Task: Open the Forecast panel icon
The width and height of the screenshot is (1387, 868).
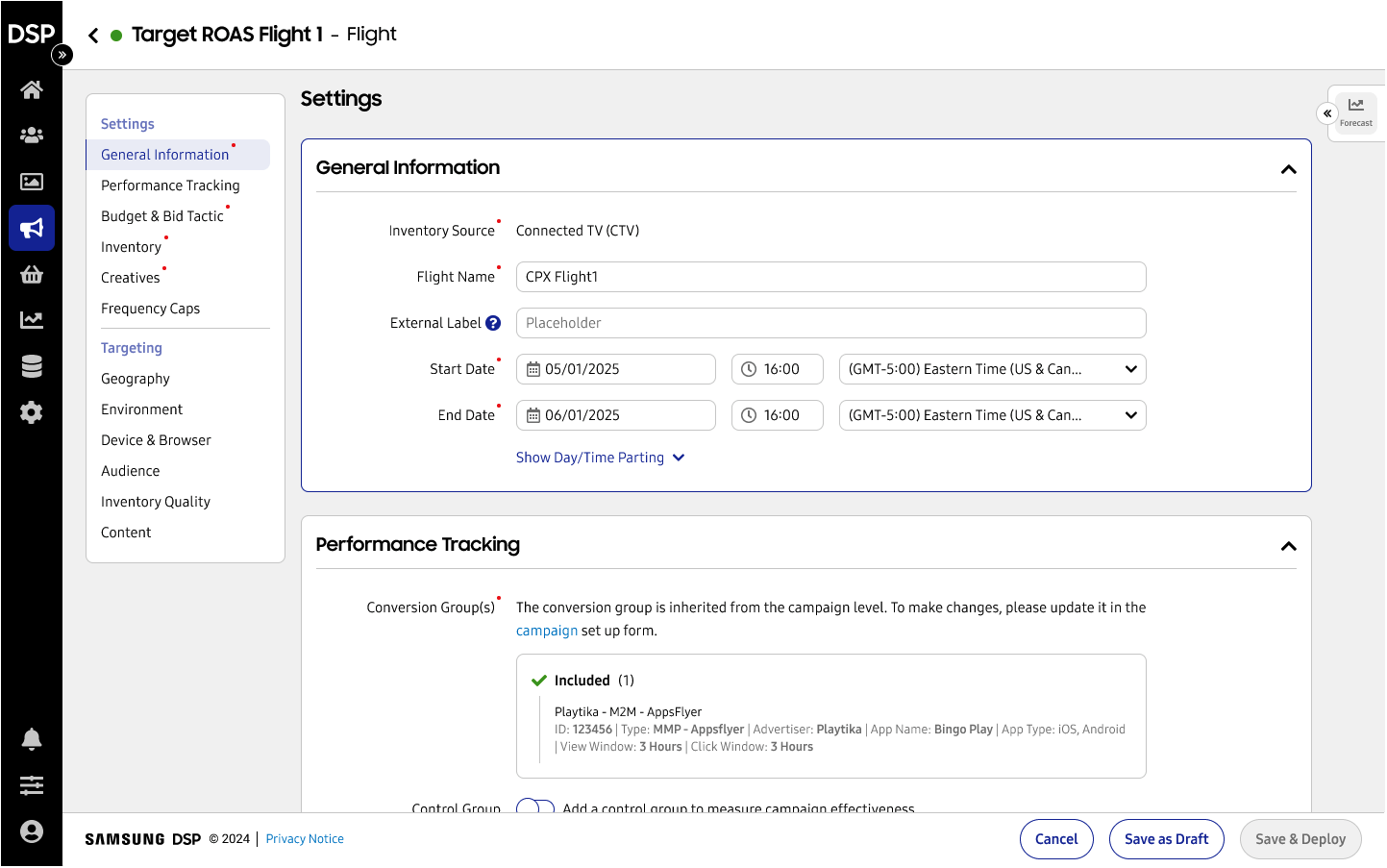Action: [x=1355, y=112]
